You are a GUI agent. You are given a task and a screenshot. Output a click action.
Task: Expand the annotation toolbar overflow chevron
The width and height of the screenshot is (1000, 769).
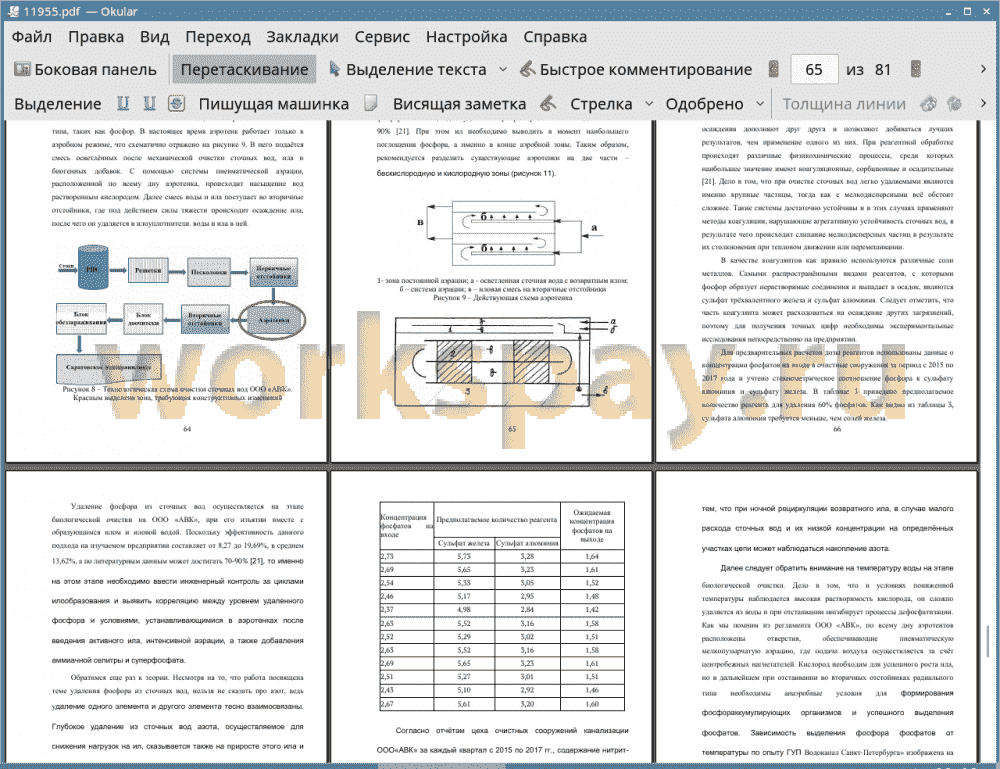(x=983, y=103)
